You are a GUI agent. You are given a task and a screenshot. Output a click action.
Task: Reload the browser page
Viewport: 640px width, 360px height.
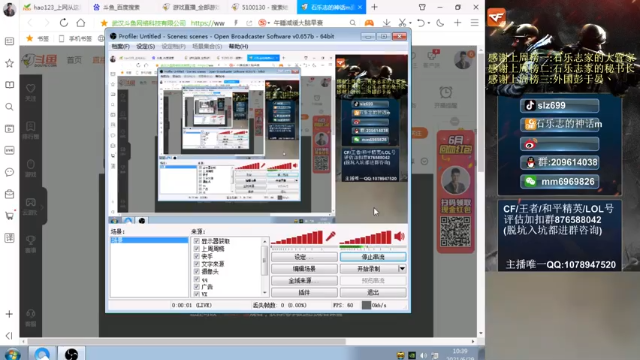64,23
